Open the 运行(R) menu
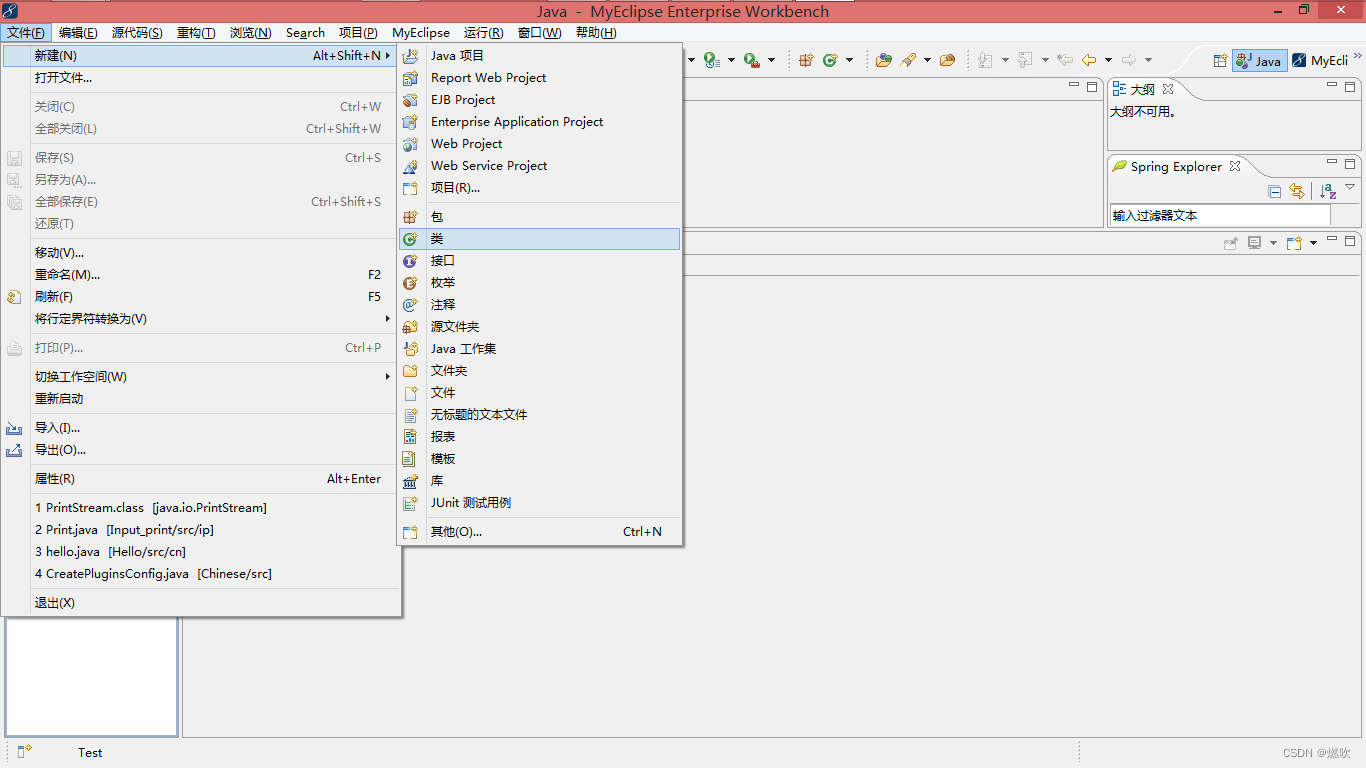The width and height of the screenshot is (1366, 768). pyautogui.click(x=484, y=33)
